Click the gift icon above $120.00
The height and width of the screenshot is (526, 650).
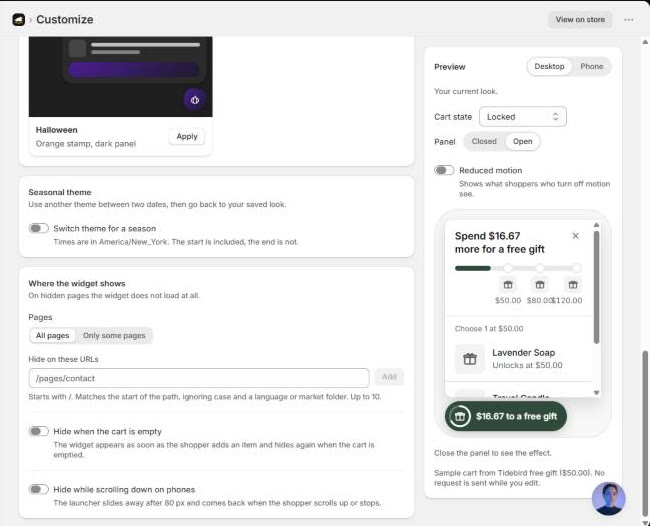(573, 285)
